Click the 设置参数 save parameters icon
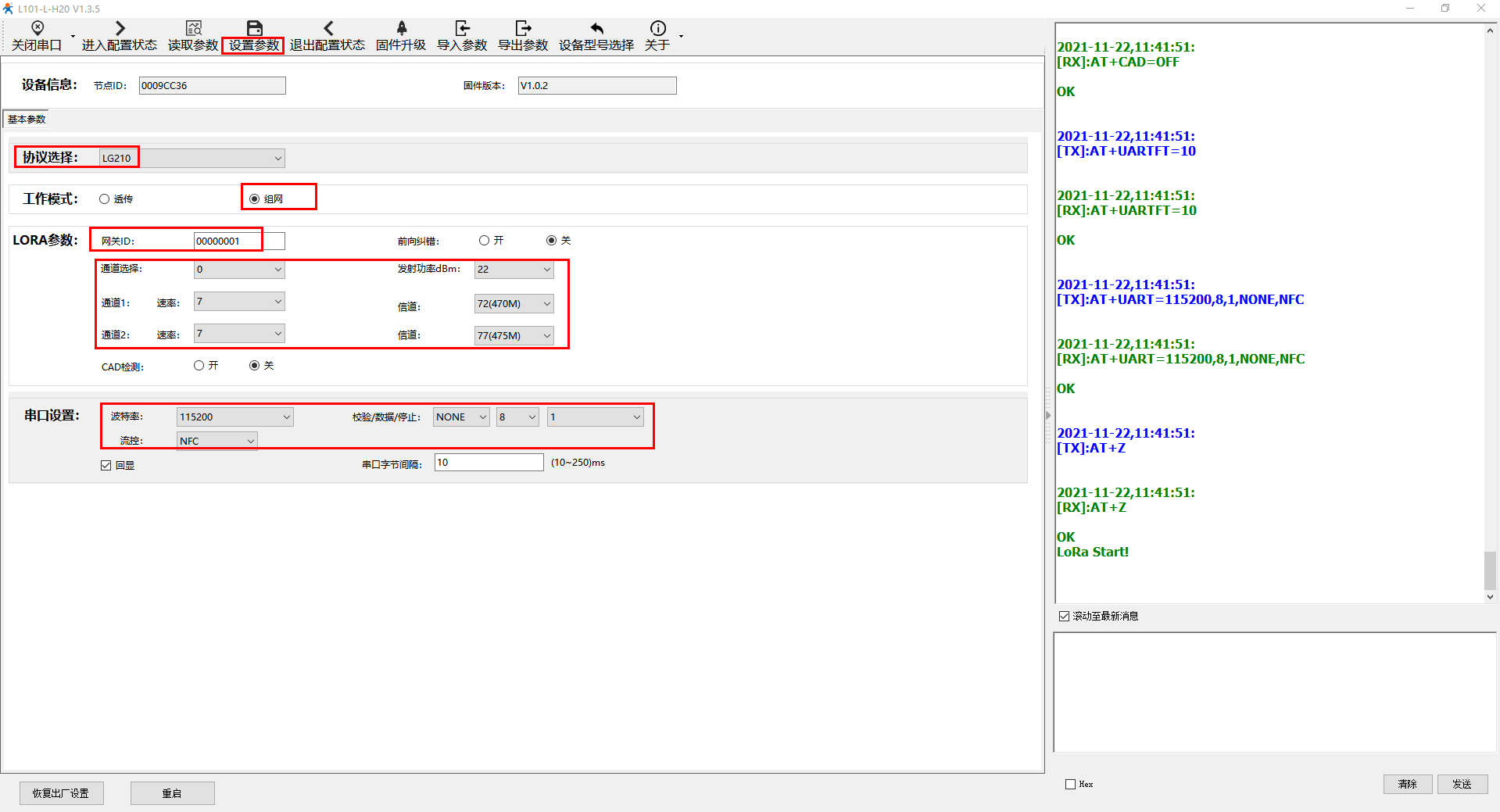This screenshot has width=1500, height=812. point(254,29)
